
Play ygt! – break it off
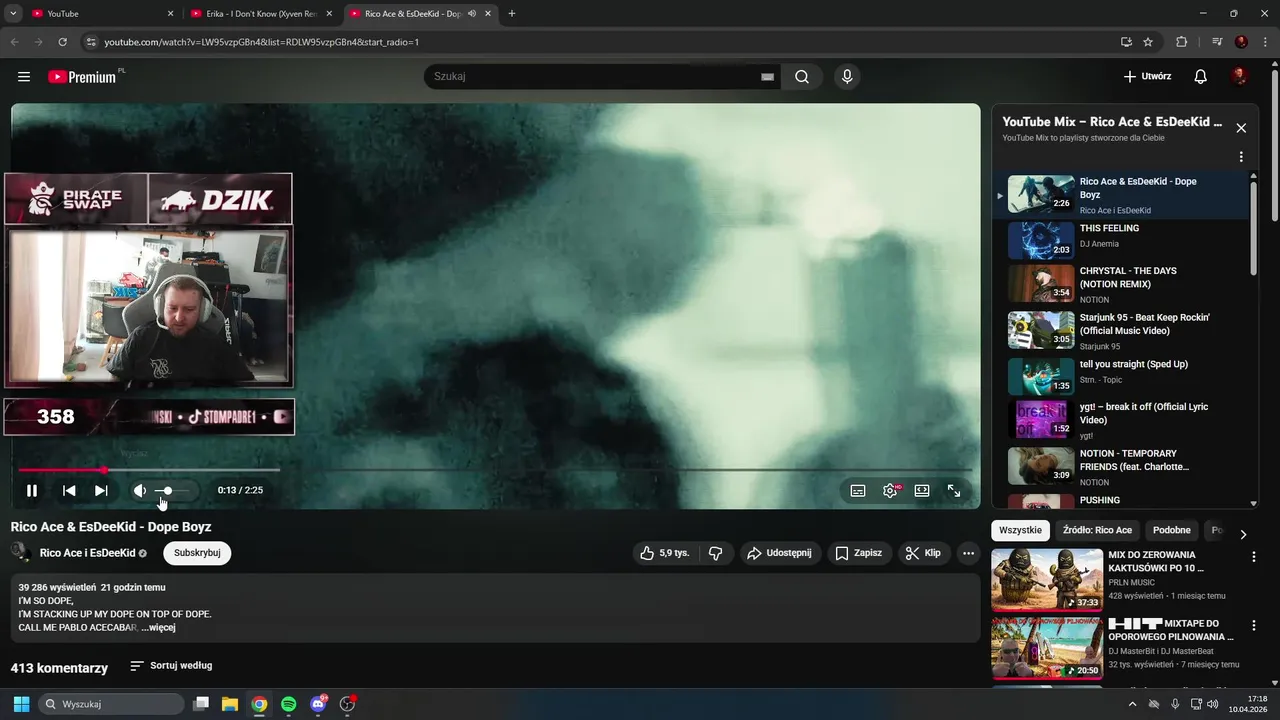1120,420
